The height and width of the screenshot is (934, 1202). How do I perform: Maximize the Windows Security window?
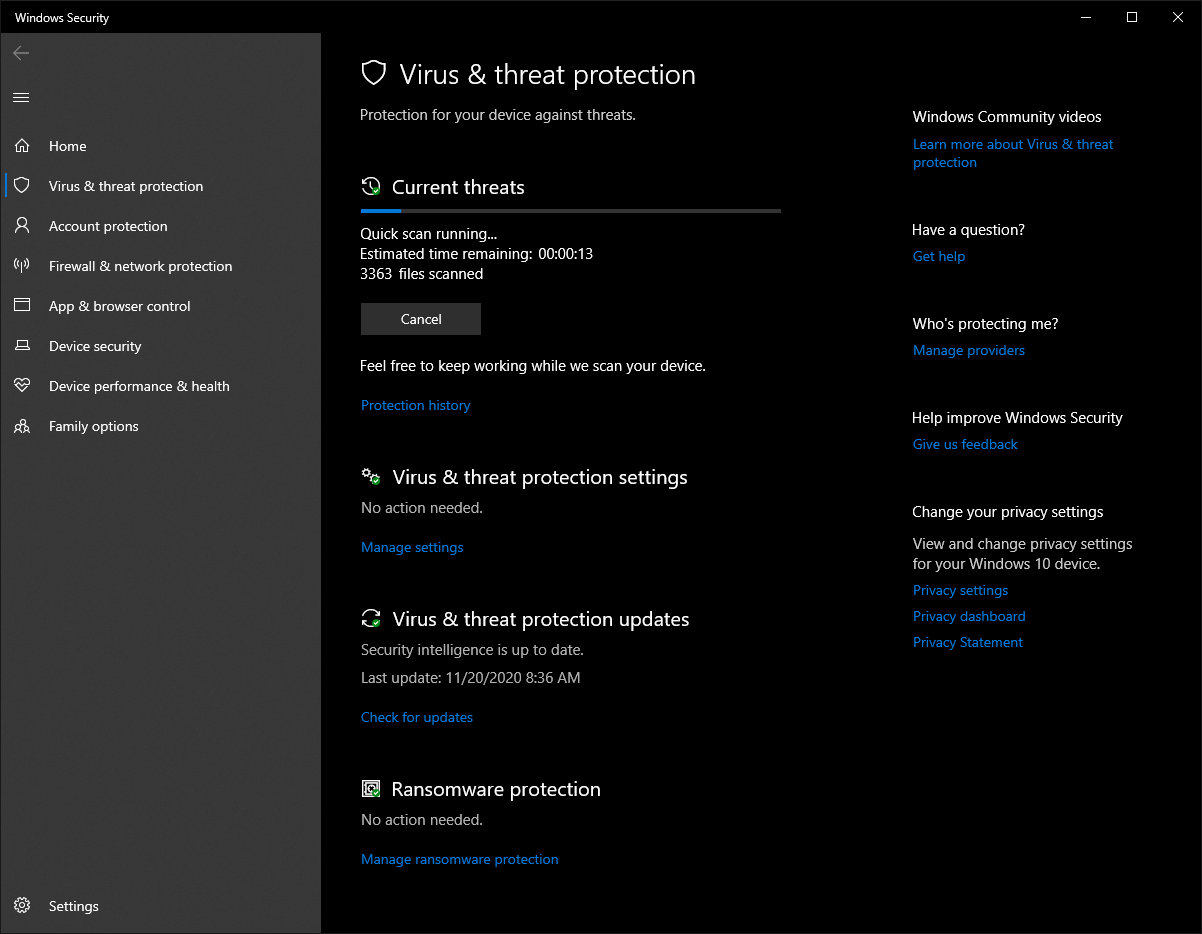pos(1132,17)
